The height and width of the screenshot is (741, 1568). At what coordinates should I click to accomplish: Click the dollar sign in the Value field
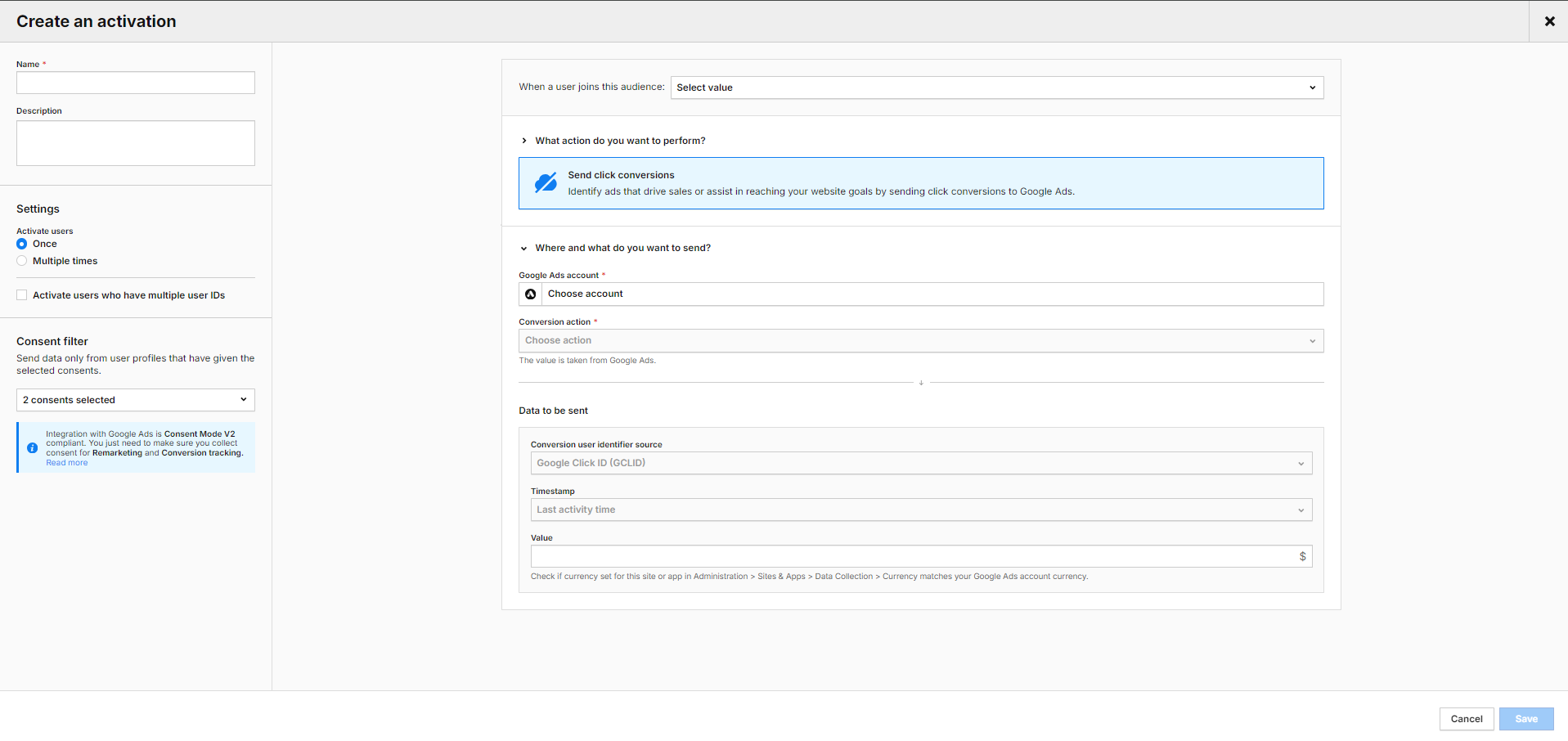(1302, 555)
